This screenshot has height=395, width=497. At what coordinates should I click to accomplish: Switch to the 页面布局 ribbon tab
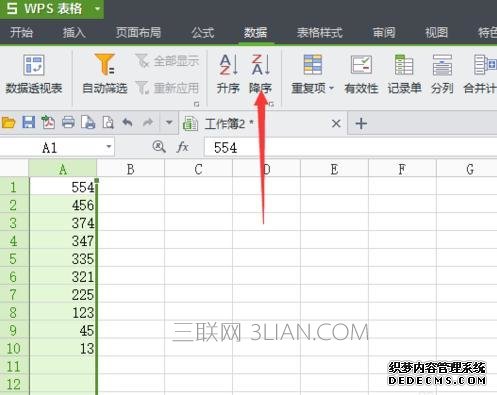(138, 33)
